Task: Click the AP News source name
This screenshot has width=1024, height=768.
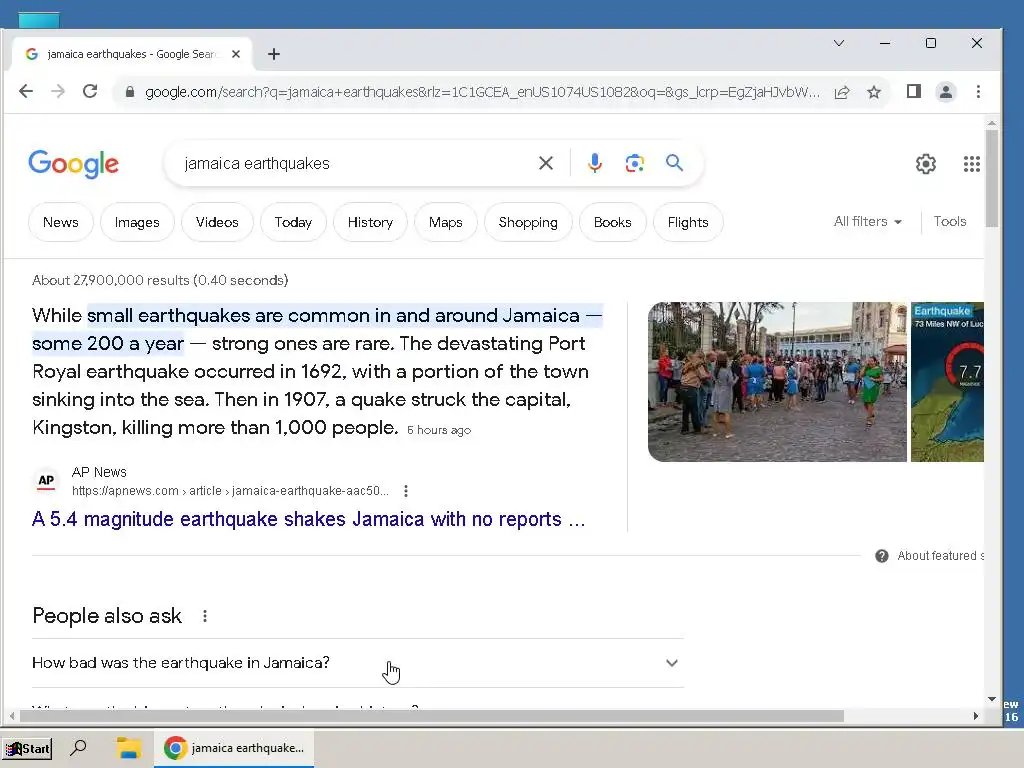Action: [99, 472]
